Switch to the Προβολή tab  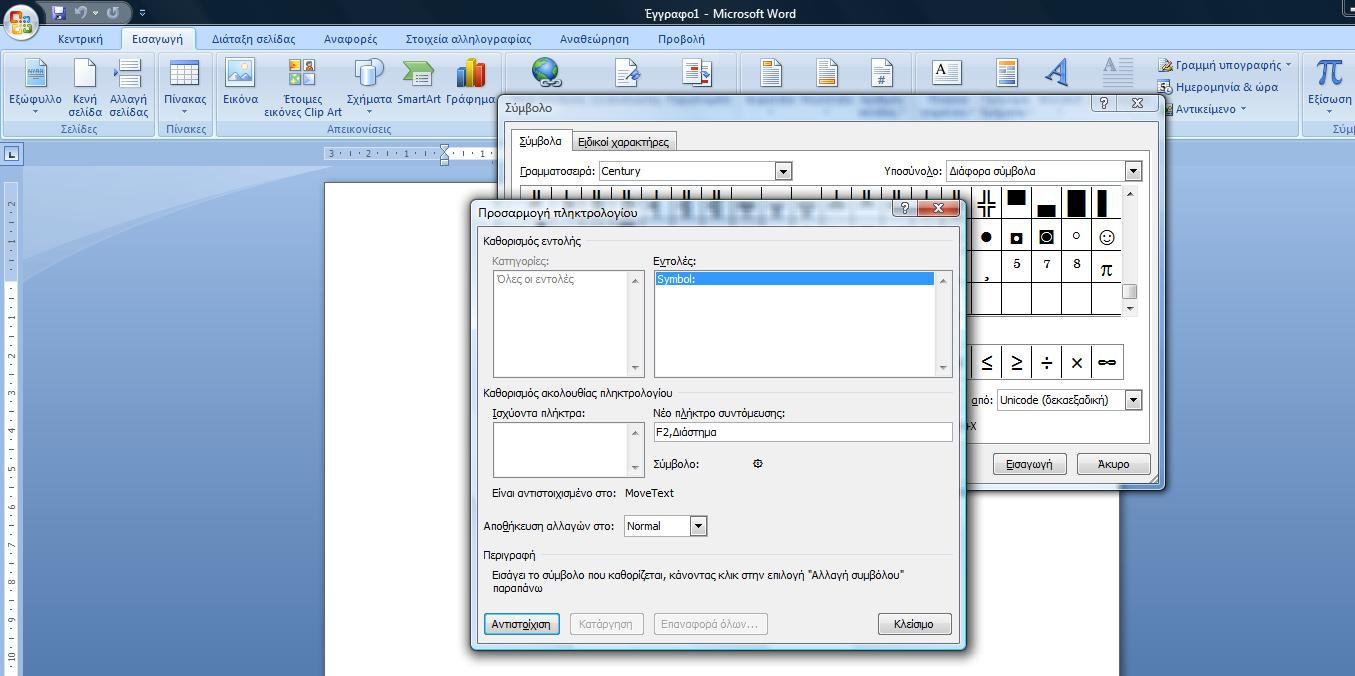click(x=681, y=39)
